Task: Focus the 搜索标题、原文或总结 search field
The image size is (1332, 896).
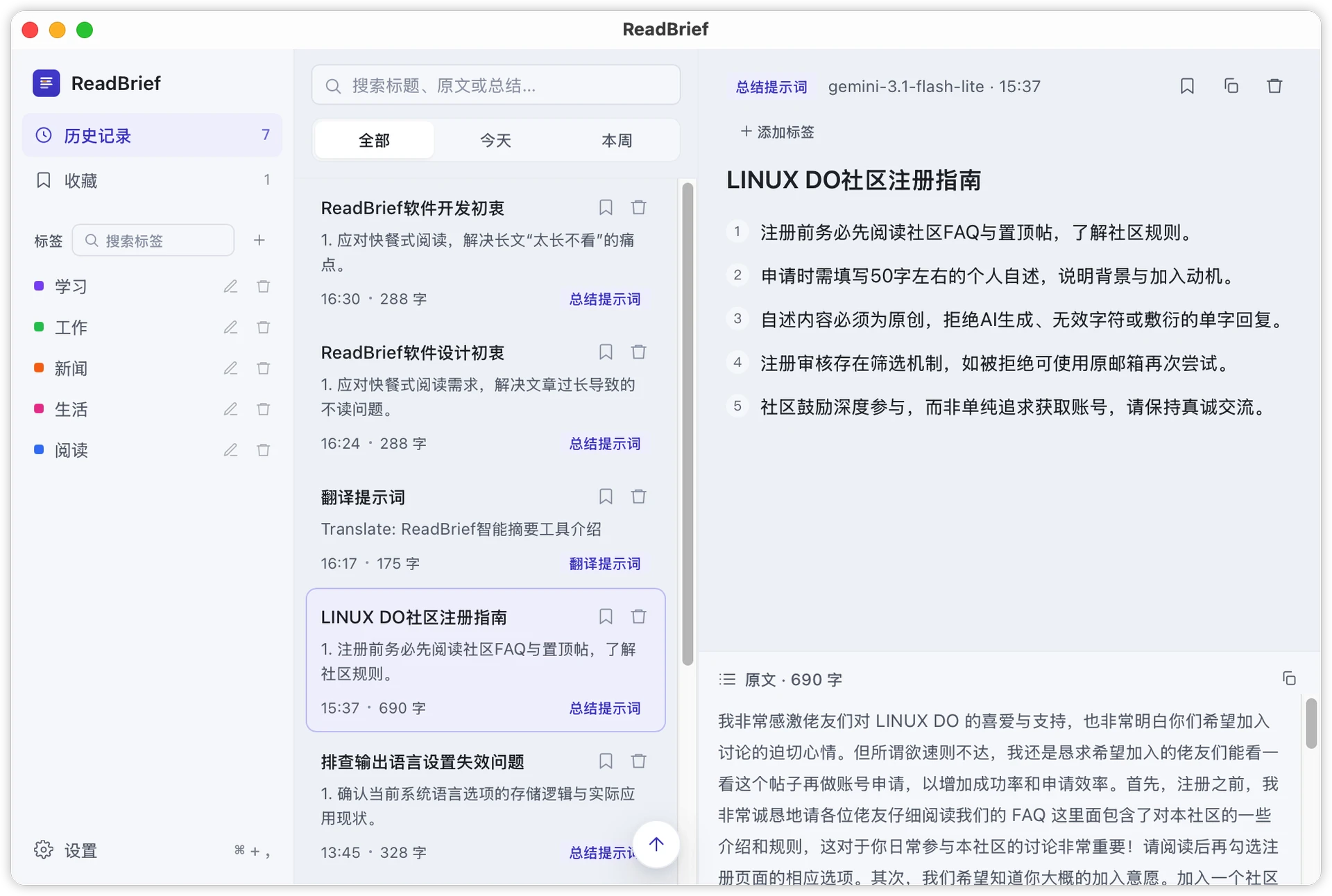Action: (496, 85)
